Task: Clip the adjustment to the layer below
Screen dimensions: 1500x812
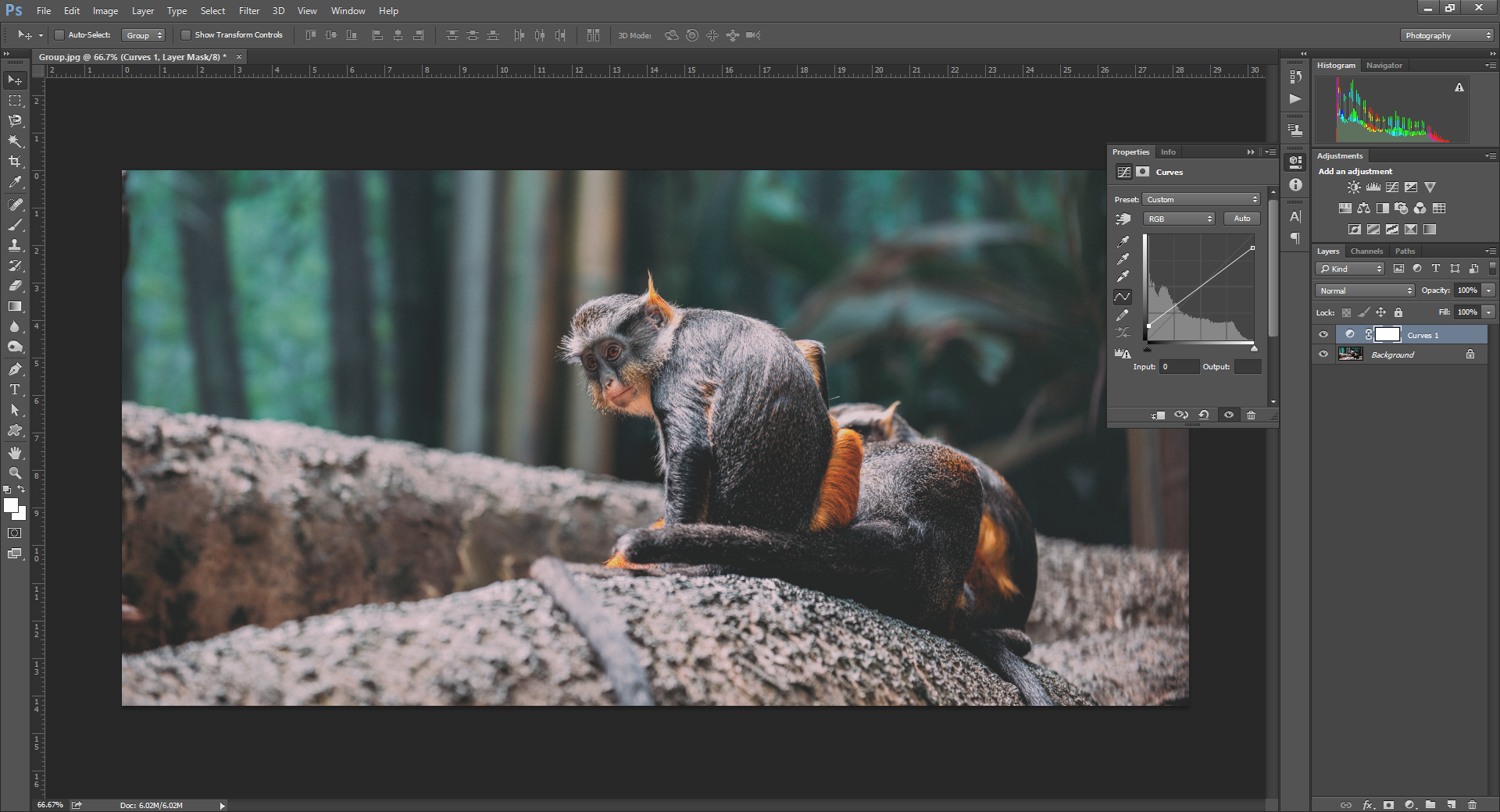Action: pos(1158,415)
